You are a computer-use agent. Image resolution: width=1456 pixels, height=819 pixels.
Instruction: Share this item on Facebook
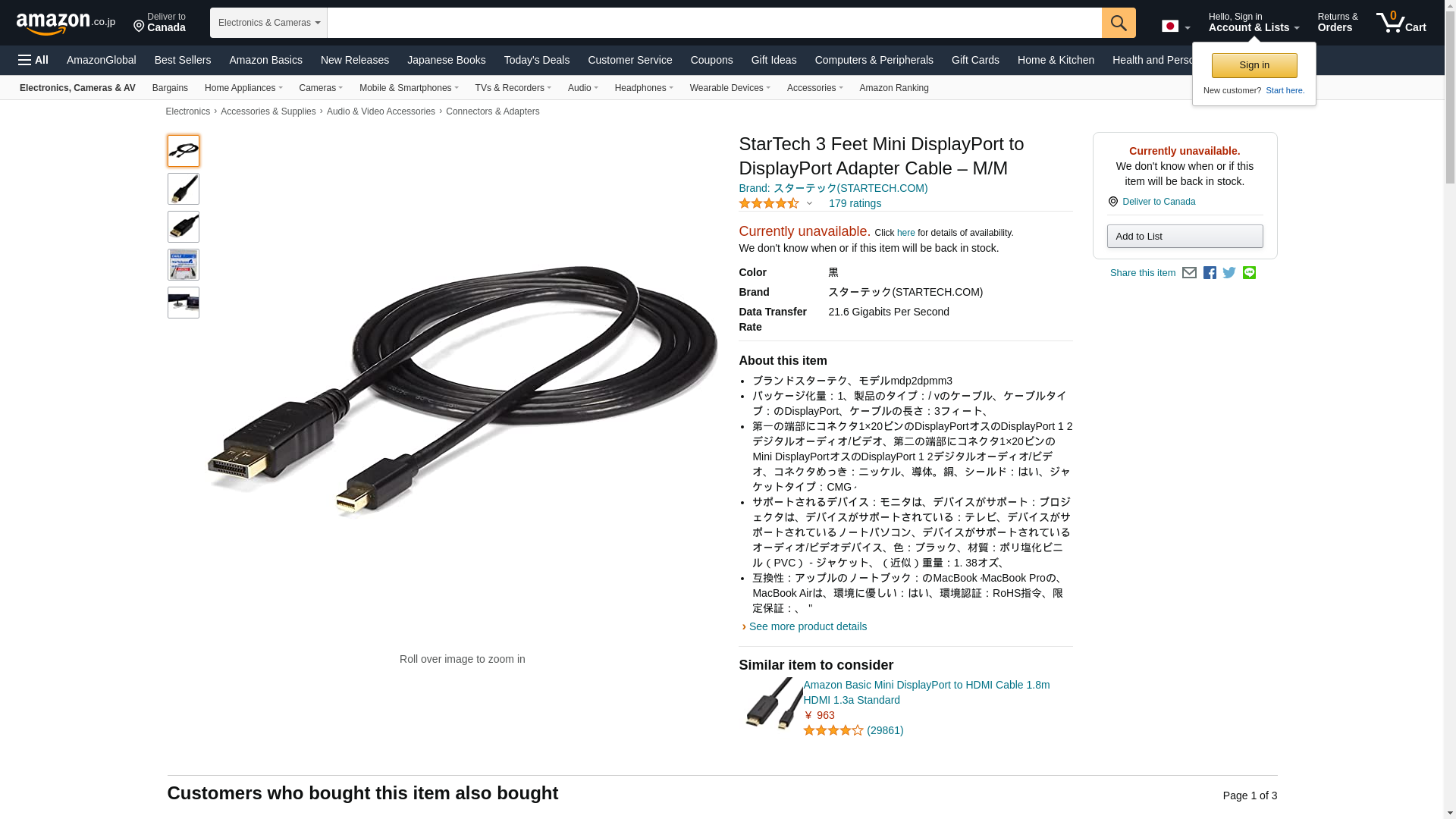click(x=1210, y=273)
